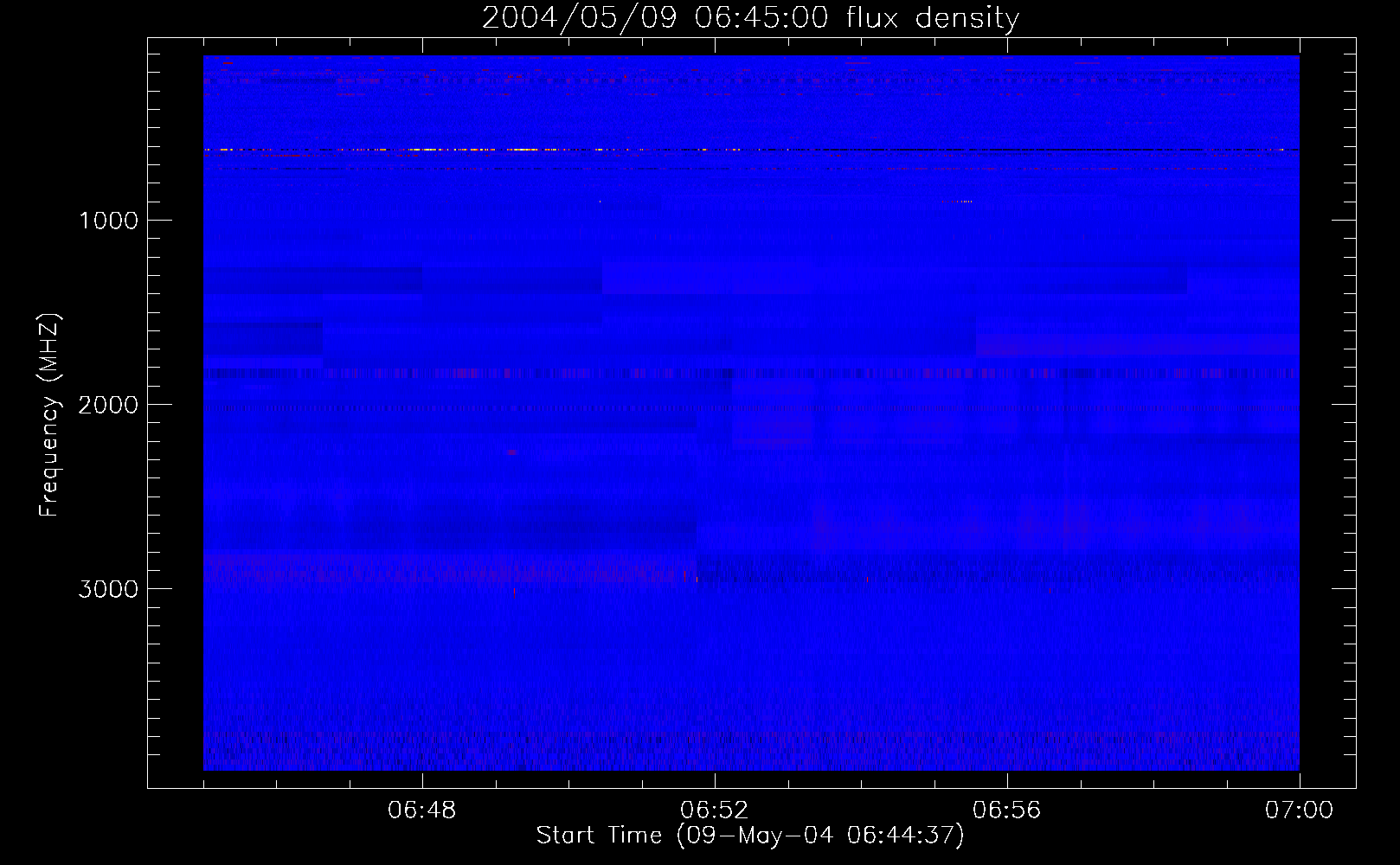Screen dimensions: 1400x865
Task: Select the 3000 frequency axis label
Action: (108, 589)
